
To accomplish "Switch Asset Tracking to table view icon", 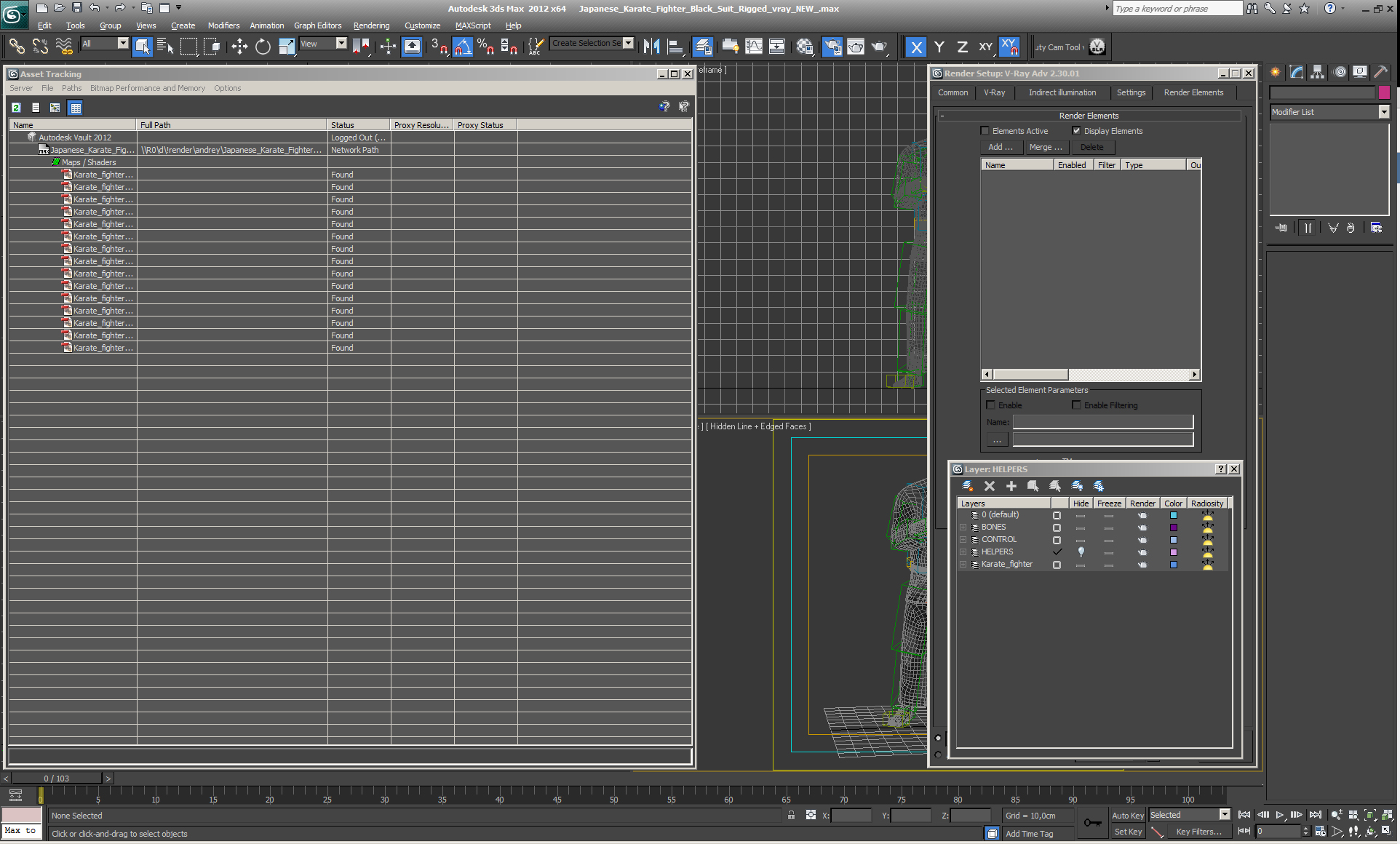I will coord(75,108).
